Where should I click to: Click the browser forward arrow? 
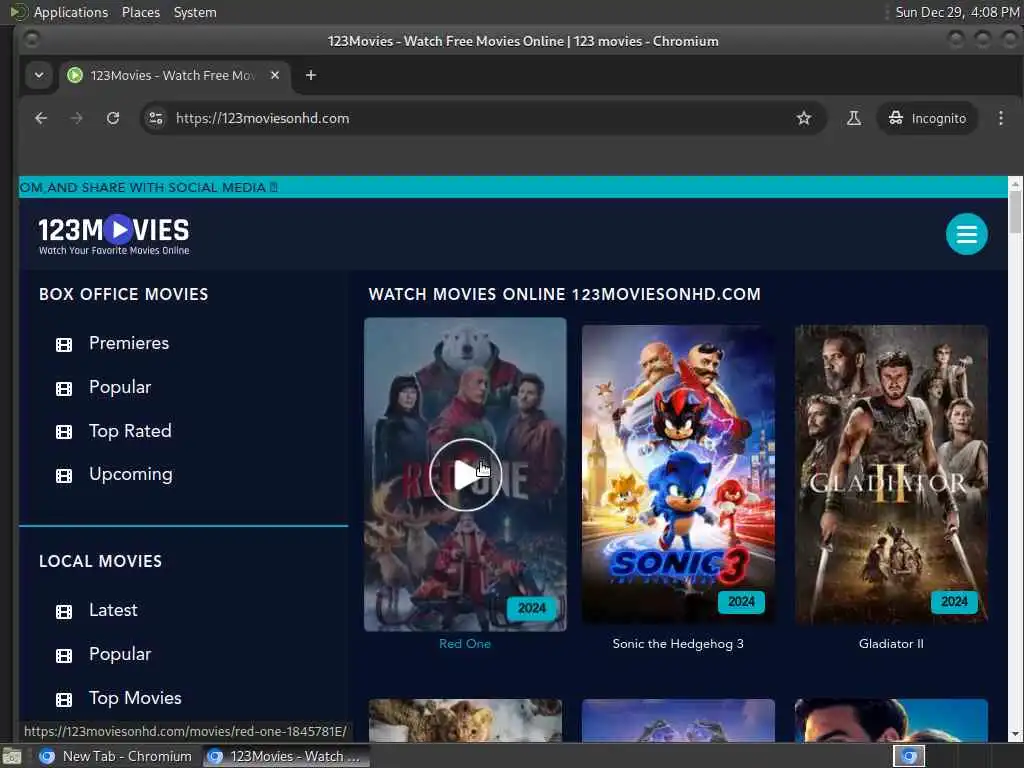tap(76, 118)
